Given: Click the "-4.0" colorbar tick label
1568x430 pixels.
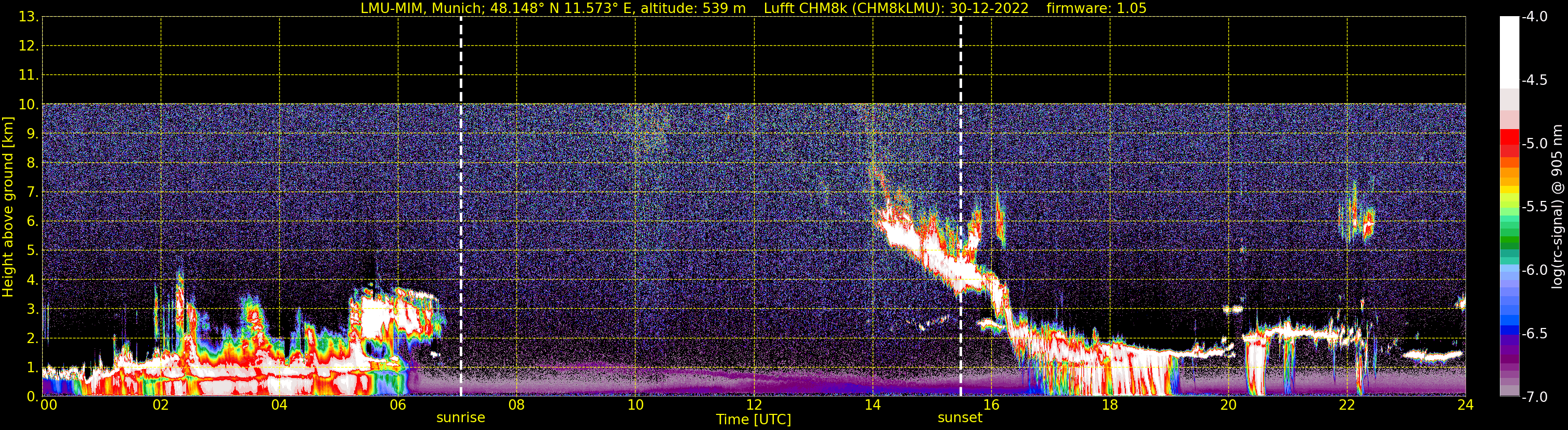Looking at the screenshot, I should tap(1535, 17).
